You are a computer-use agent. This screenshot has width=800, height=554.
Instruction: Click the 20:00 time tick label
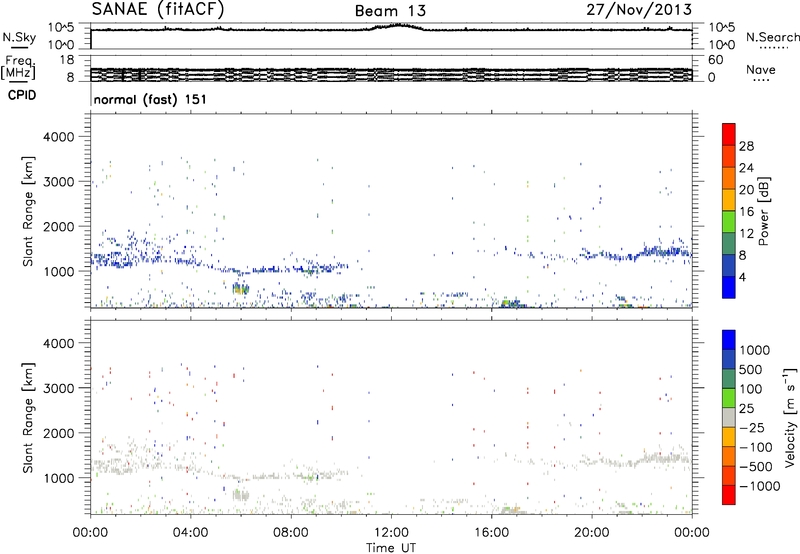point(592,533)
